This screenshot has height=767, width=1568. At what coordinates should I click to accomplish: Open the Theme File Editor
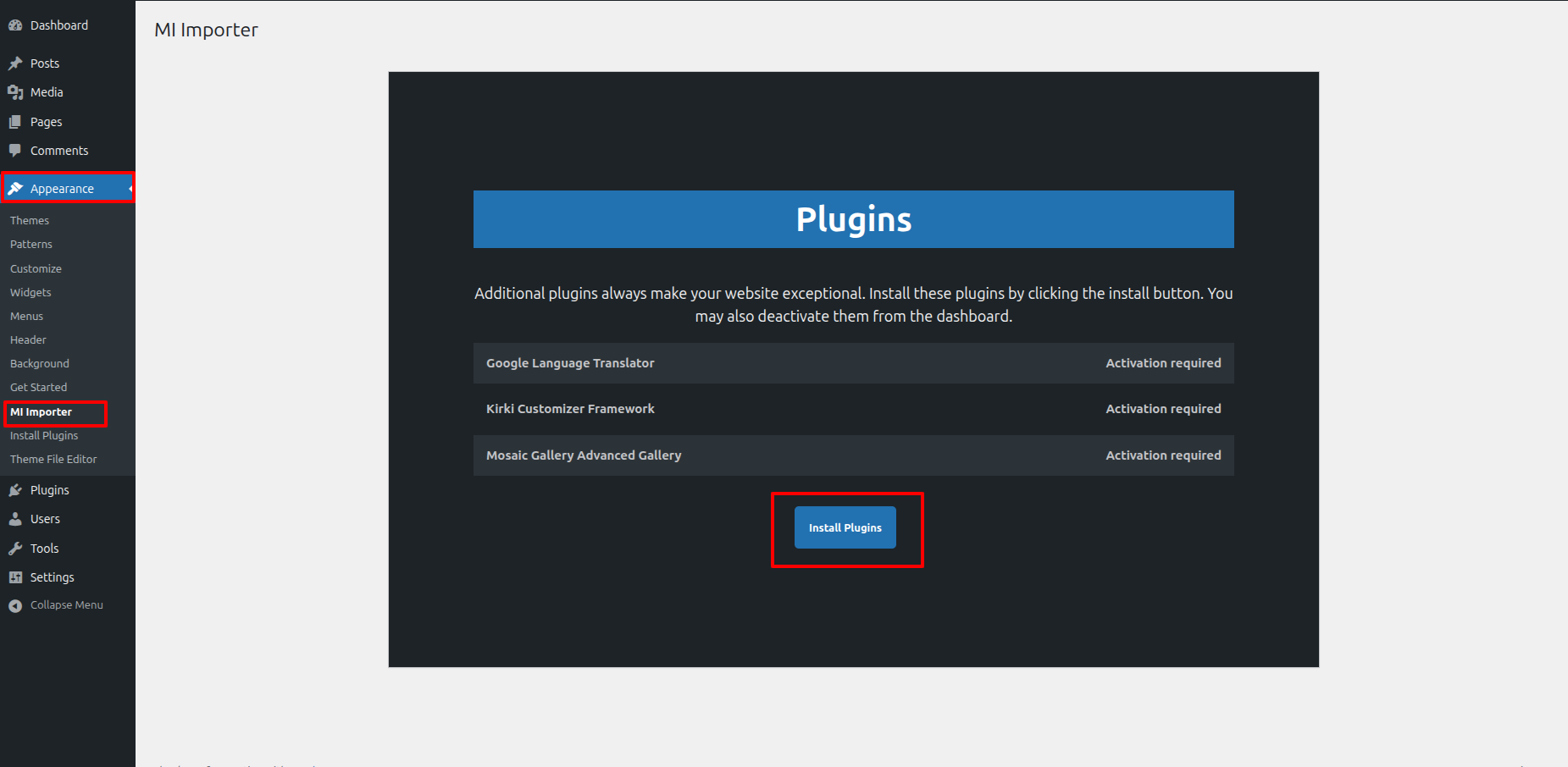click(53, 459)
